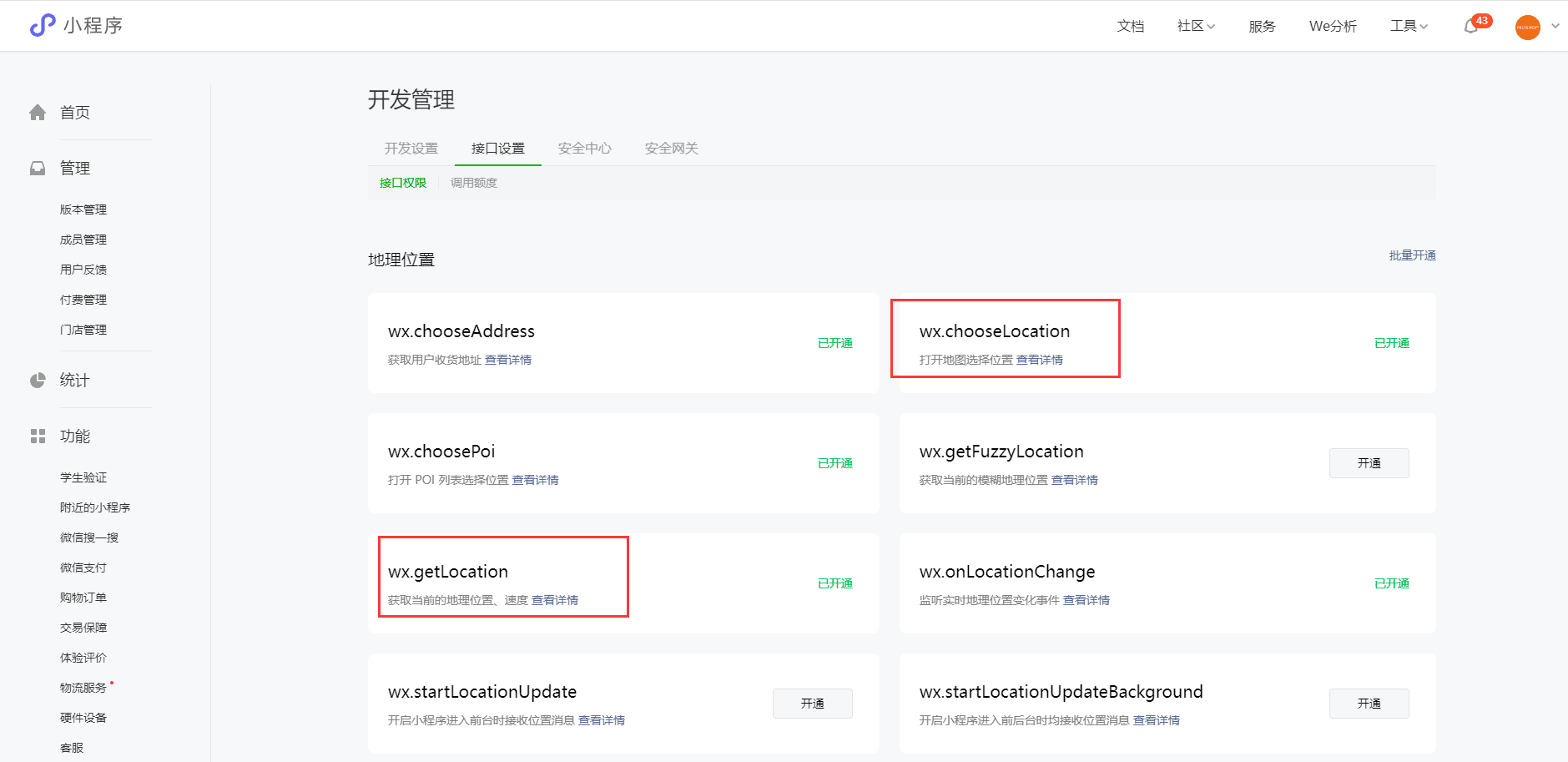
Task: Switch to the 开发设置 tab
Action: (411, 149)
